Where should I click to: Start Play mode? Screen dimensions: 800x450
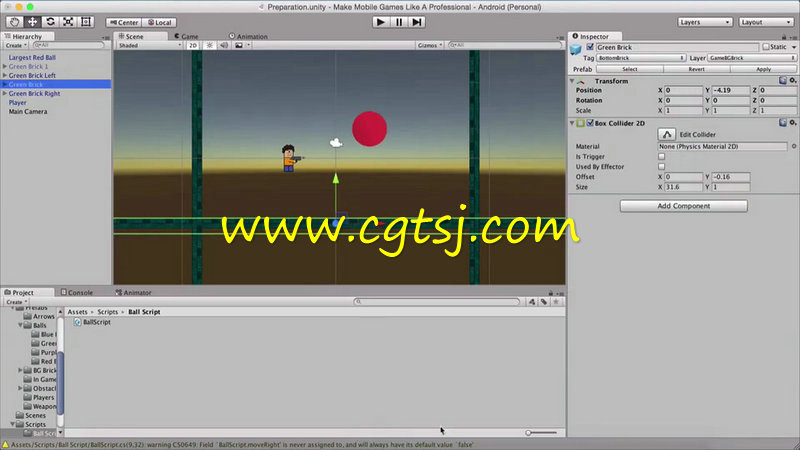point(380,22)
